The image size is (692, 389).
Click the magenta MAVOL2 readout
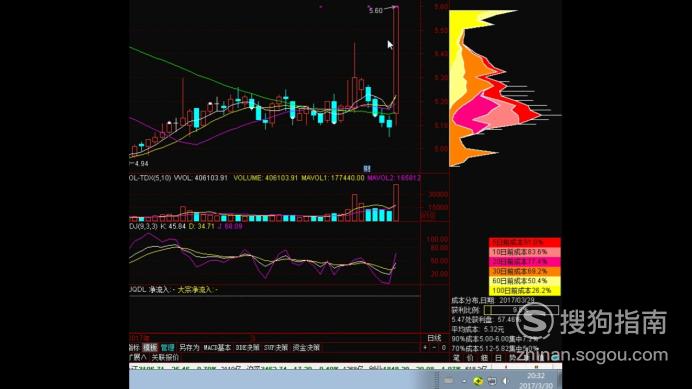tap(394, 178)
